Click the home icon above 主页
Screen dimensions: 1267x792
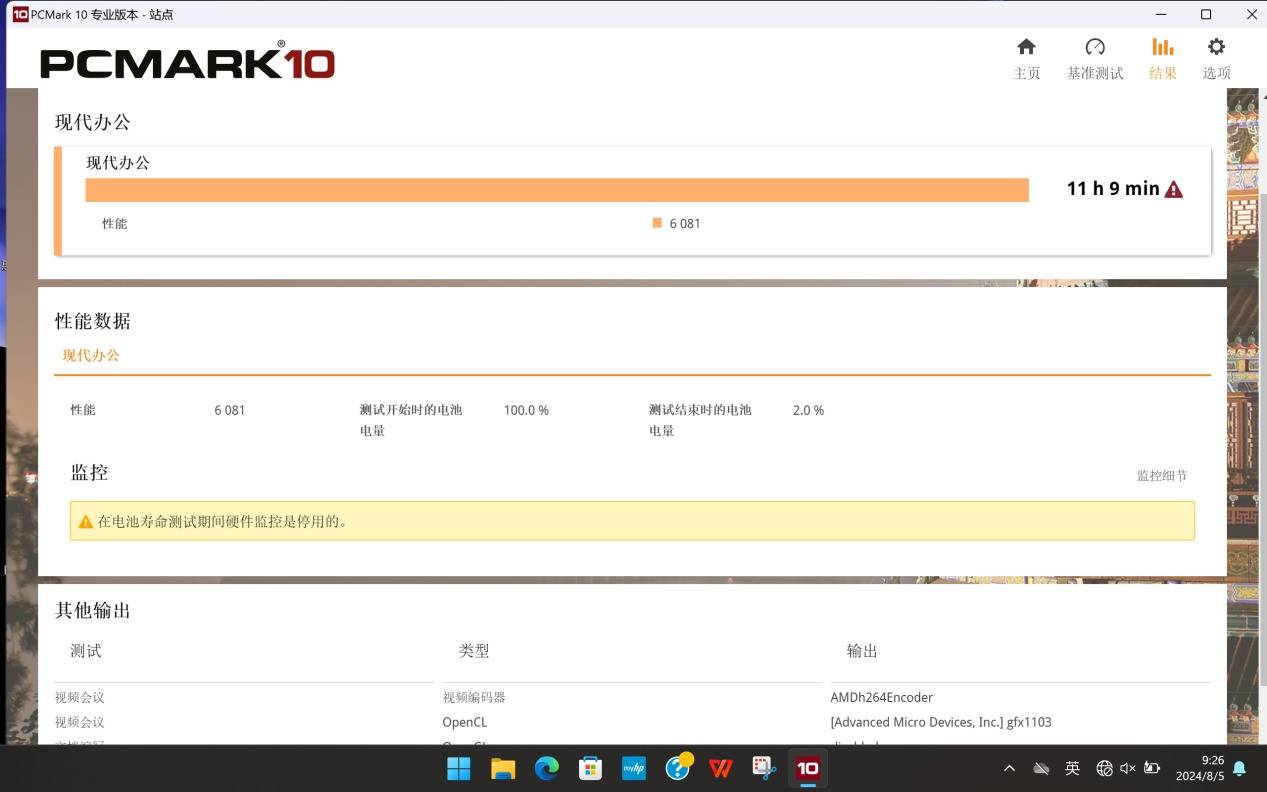coord(1026,47)
